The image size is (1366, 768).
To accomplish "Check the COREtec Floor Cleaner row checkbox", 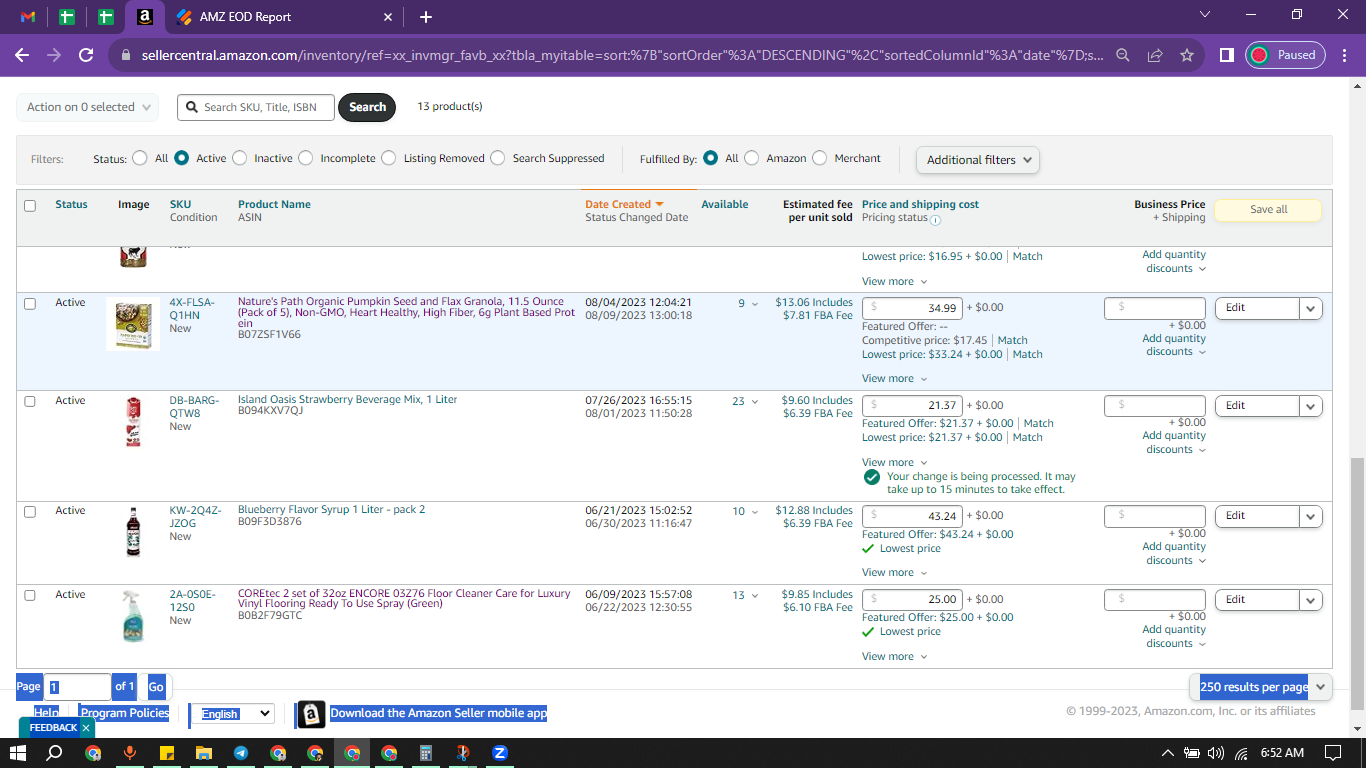I will point(30,595).
